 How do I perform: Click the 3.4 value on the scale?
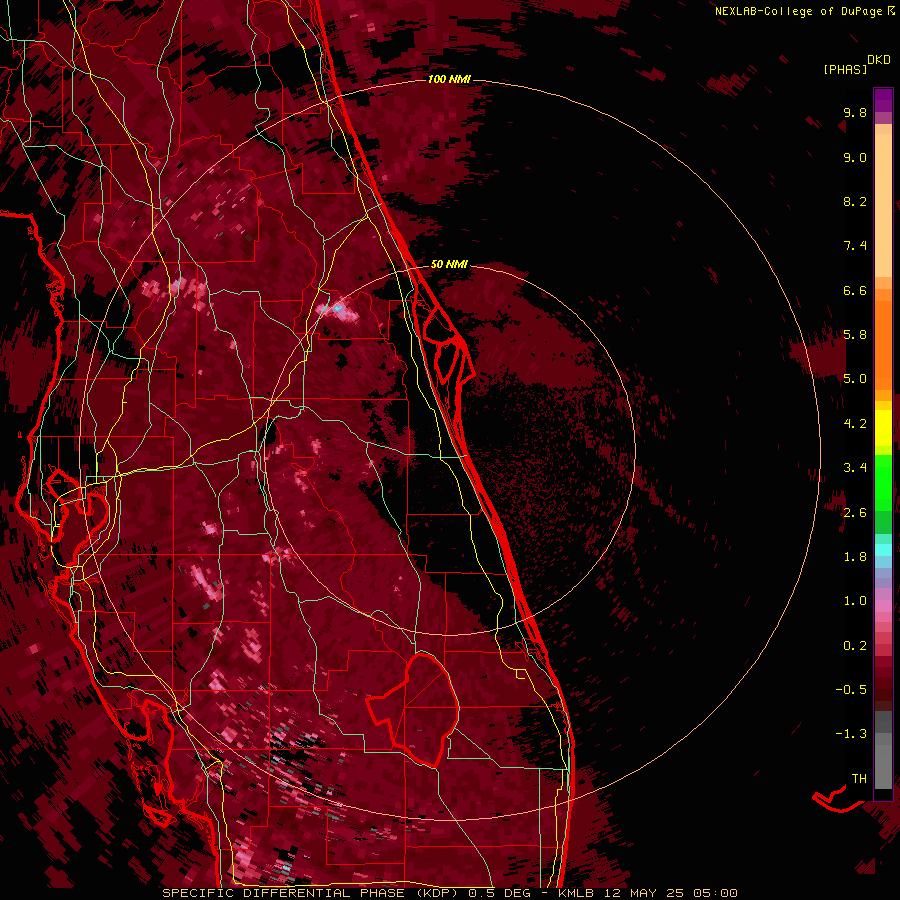pyautogui.click(x=855, y=468)
